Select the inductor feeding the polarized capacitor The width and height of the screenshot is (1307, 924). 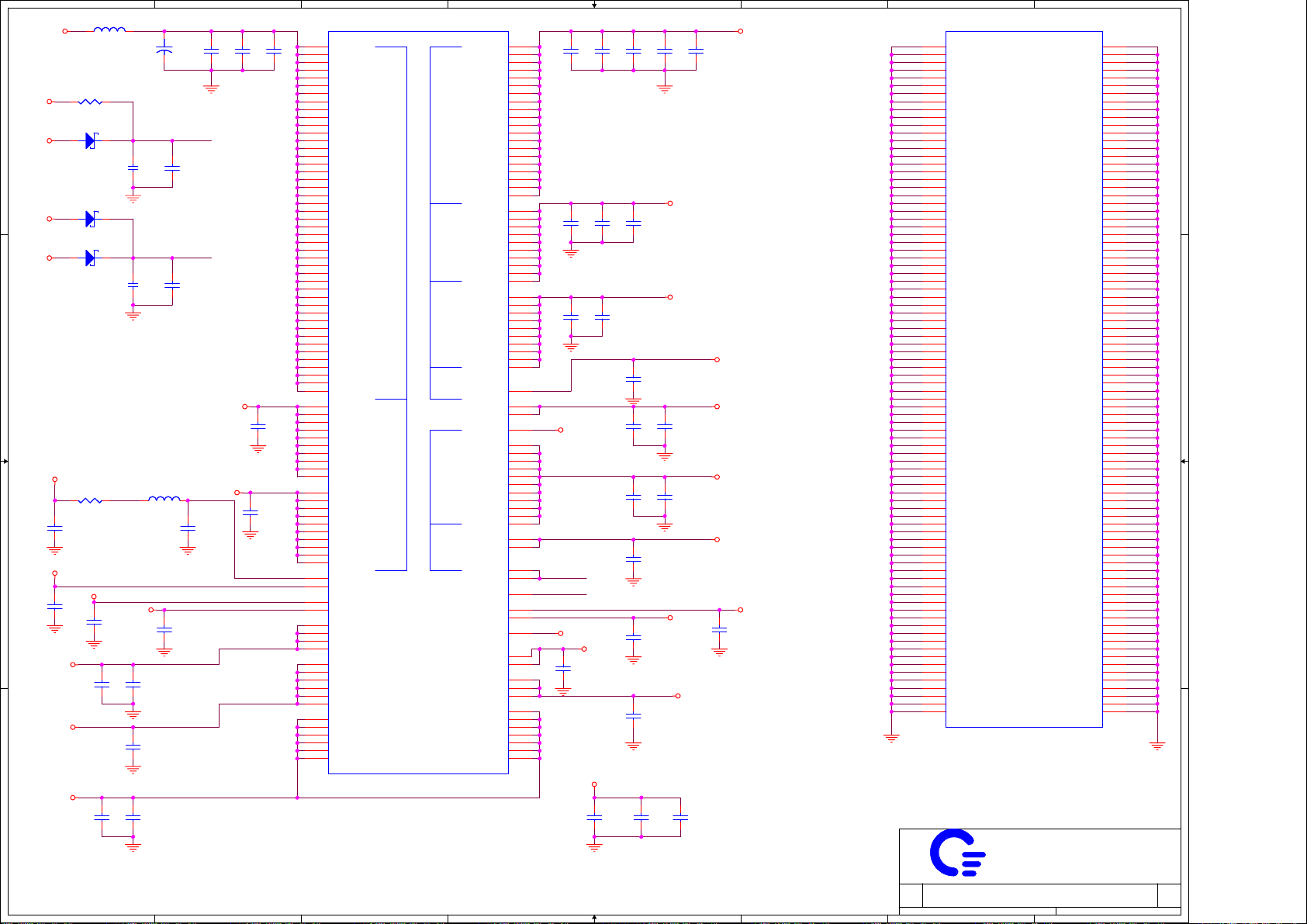(x=109, y=30)
